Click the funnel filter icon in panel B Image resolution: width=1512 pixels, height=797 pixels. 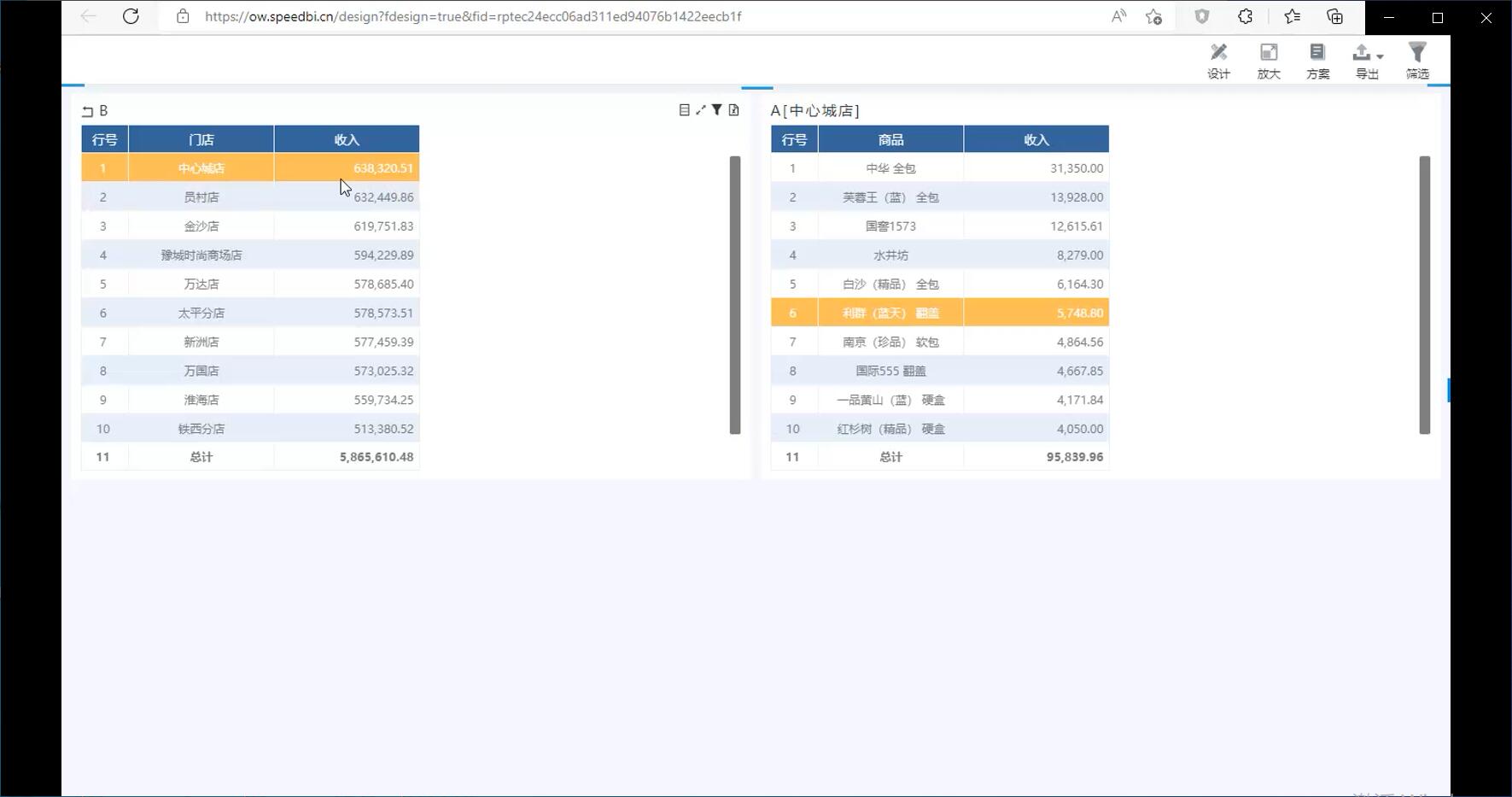[x=717, y=110]
